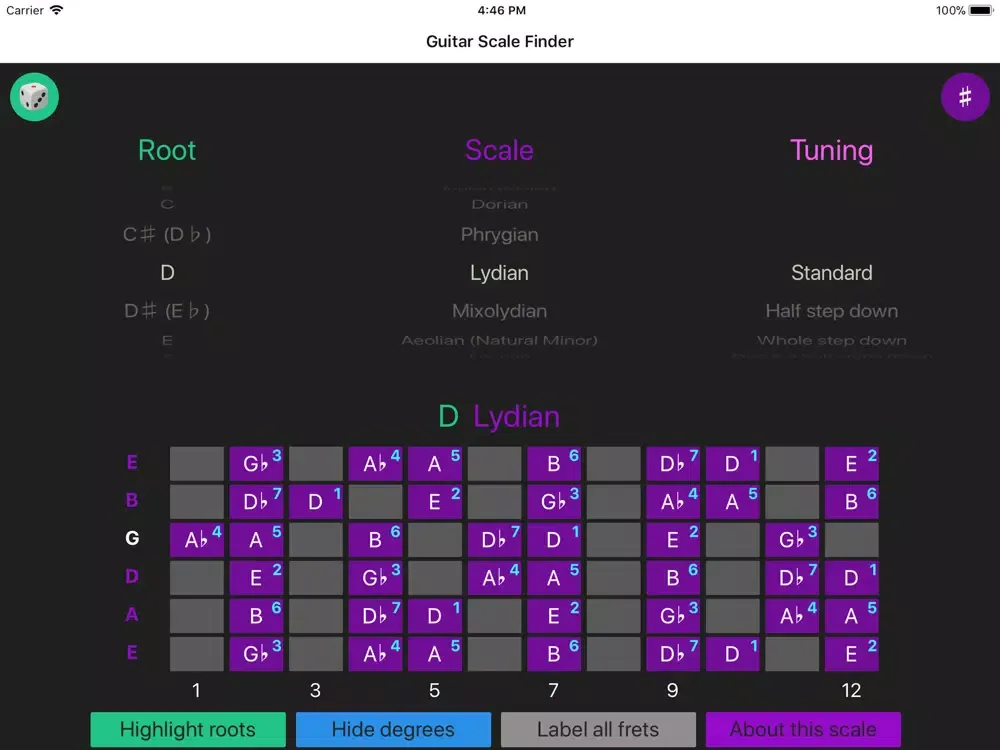The width and height of the screenshot is (1000, 750).
Task: Tap A♭ note on D string fret 6
Action: (494, 578)
